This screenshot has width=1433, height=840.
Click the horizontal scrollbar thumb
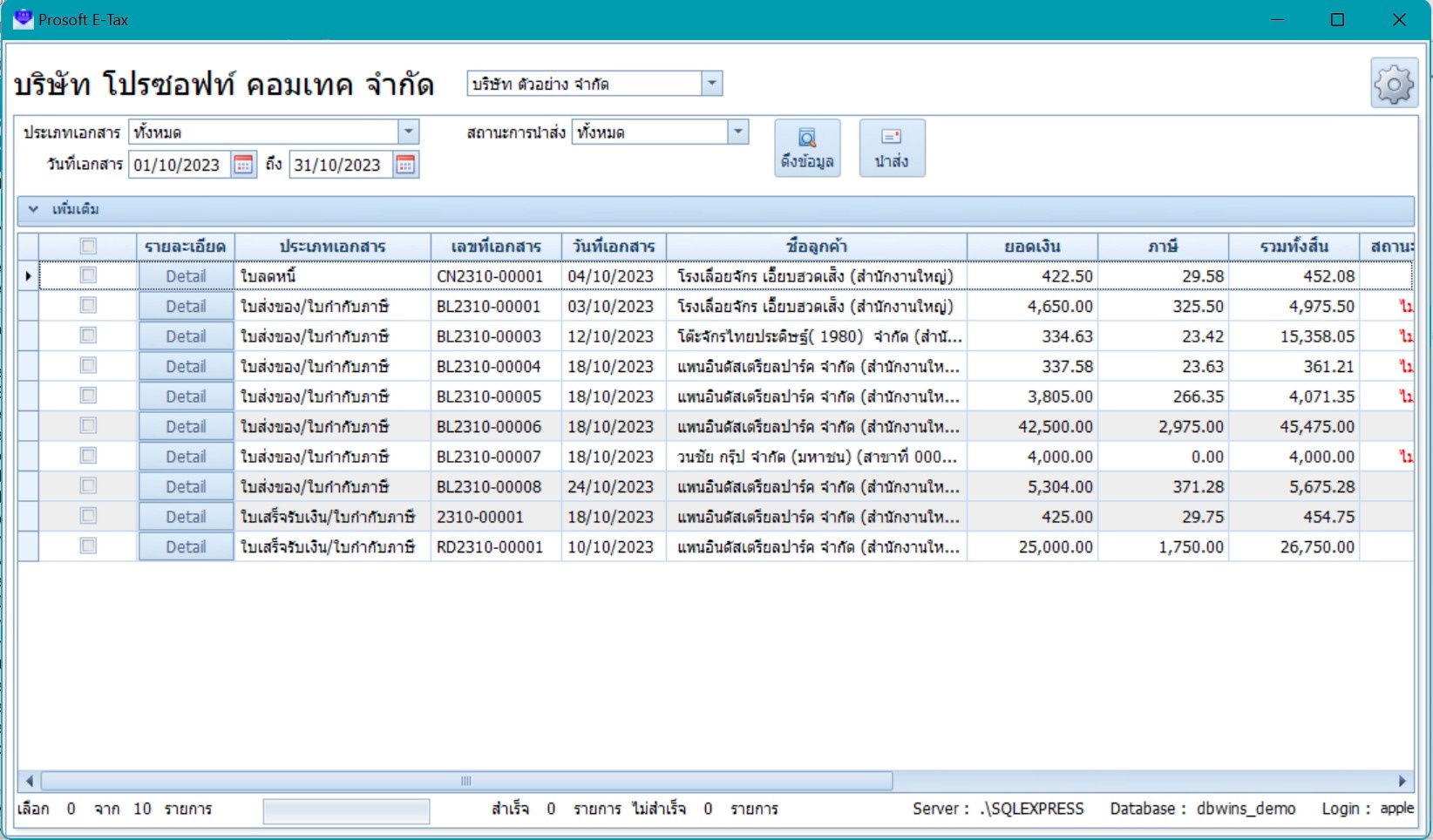tap(466, 781)
